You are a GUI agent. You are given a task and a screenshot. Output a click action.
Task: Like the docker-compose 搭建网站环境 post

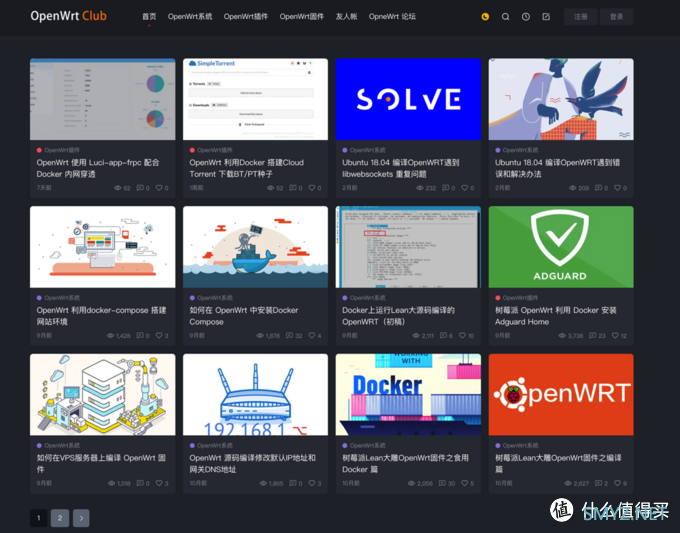[159, 335]
